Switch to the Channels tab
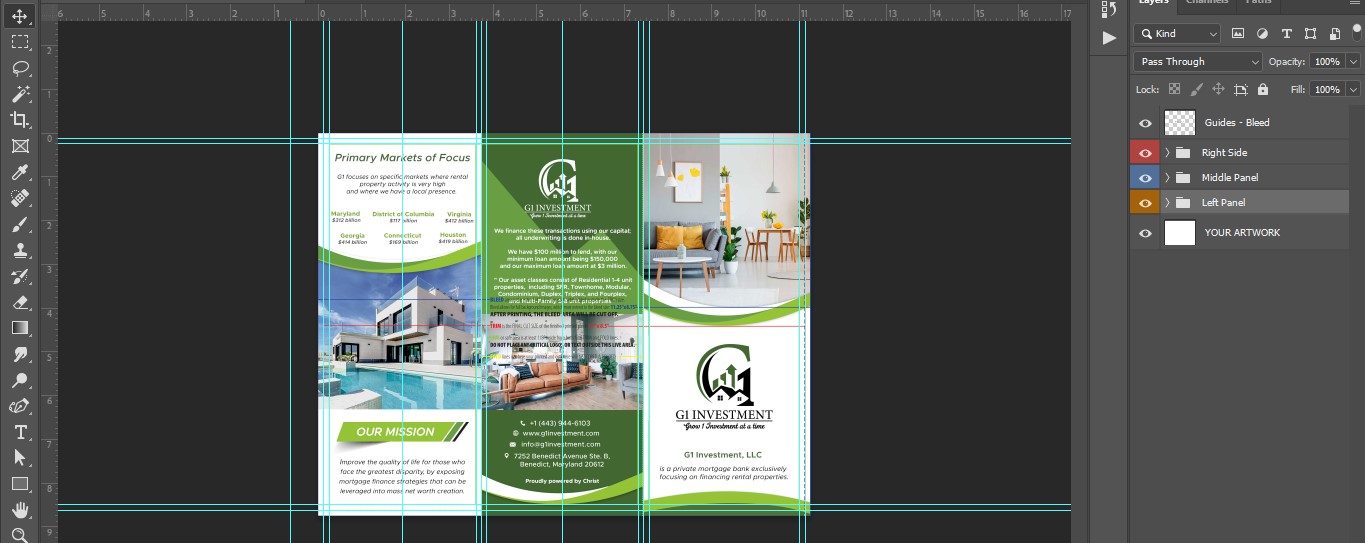 [1207, 3]
